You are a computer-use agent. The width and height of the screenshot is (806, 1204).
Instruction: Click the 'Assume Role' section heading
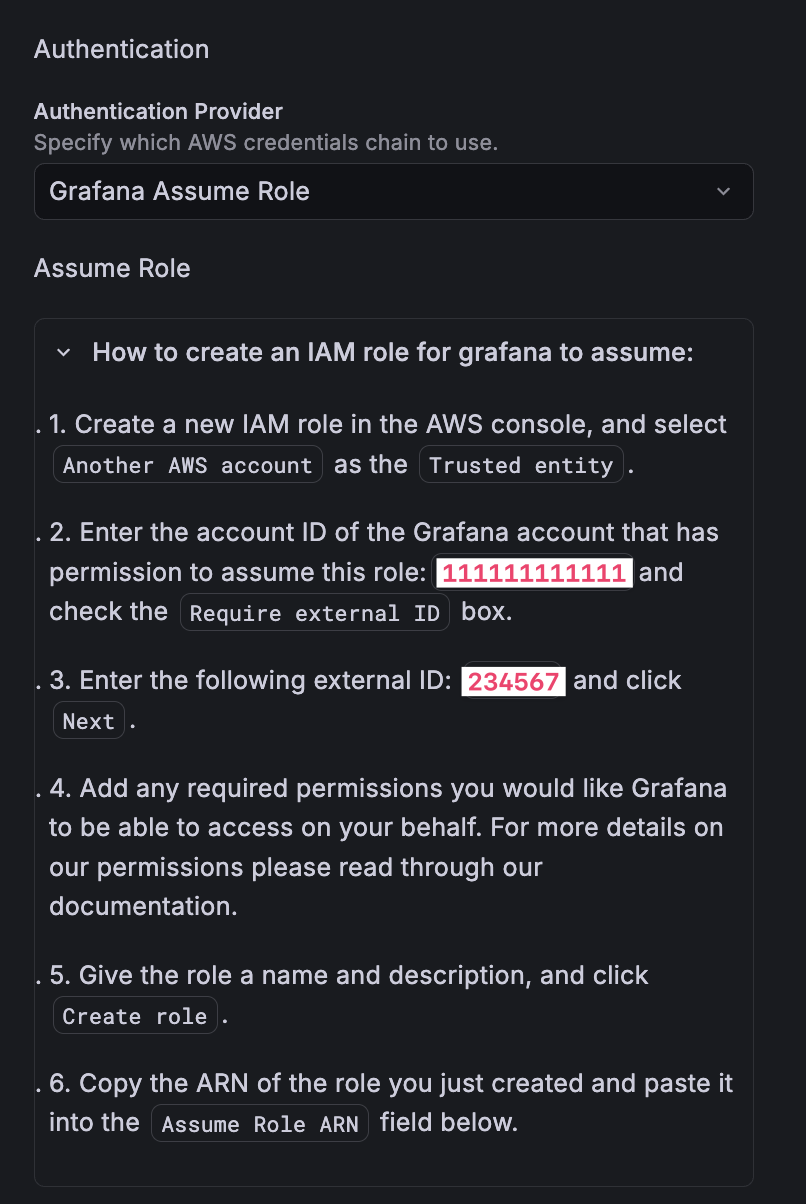pos(112,268)
